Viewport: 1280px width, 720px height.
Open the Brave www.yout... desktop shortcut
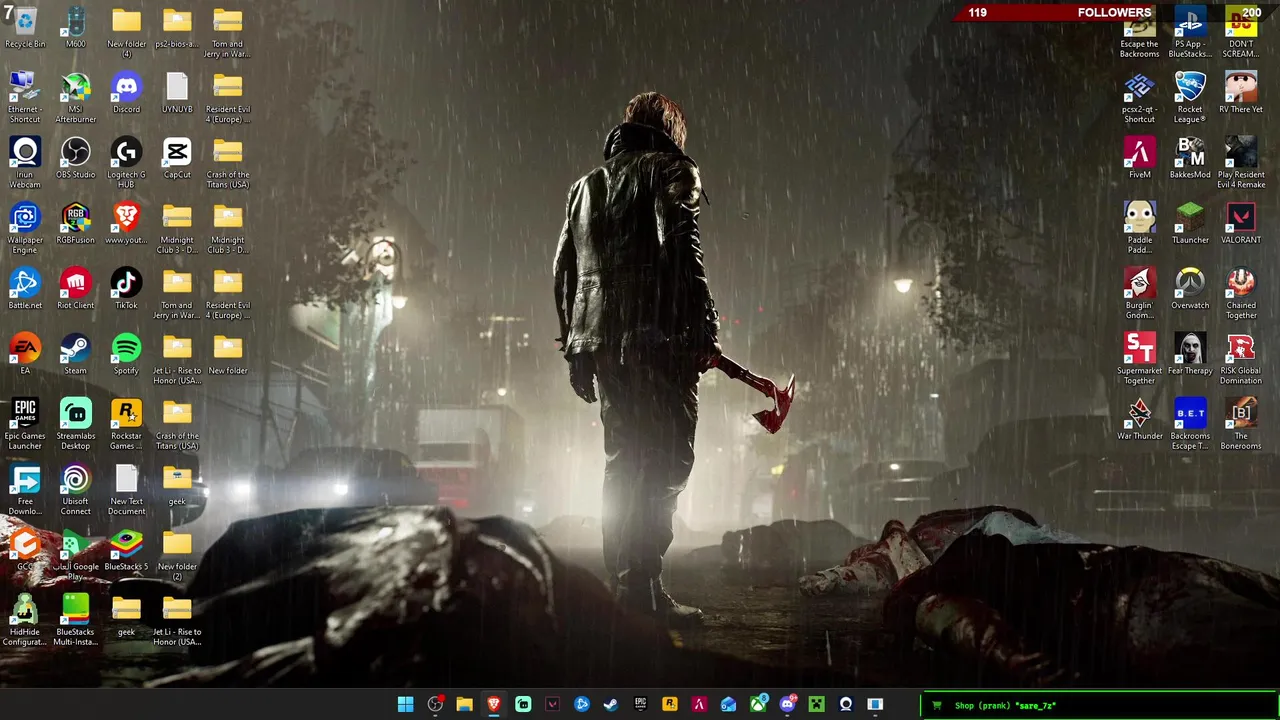tap(126, 223)
